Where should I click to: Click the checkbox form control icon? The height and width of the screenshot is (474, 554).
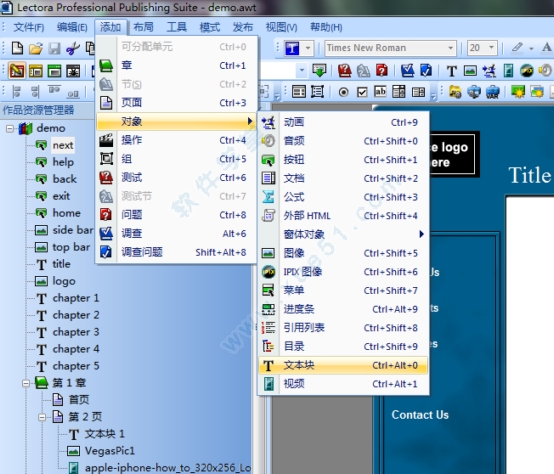coord(362,93)
